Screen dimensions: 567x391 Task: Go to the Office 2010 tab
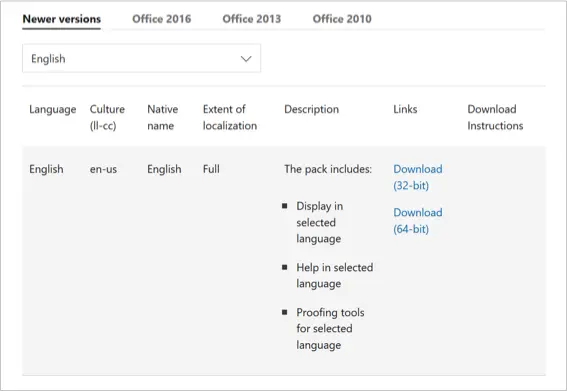click(342, 19)
